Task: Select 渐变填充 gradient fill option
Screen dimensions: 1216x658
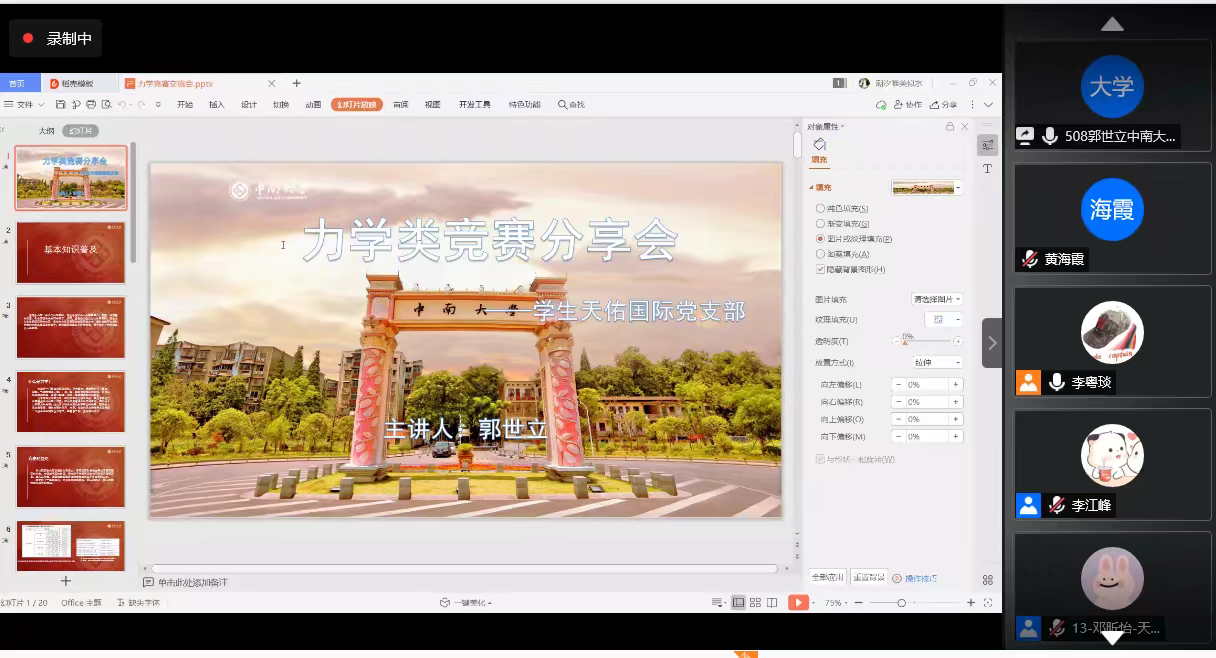Action: tap(821, 224)
